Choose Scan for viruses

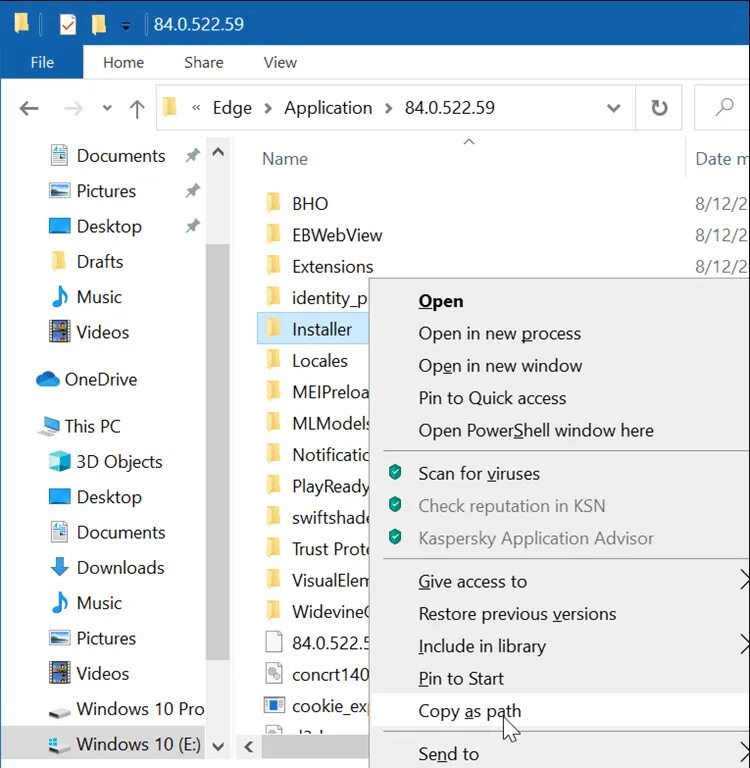pyautogui.click(x=479, y=473)
